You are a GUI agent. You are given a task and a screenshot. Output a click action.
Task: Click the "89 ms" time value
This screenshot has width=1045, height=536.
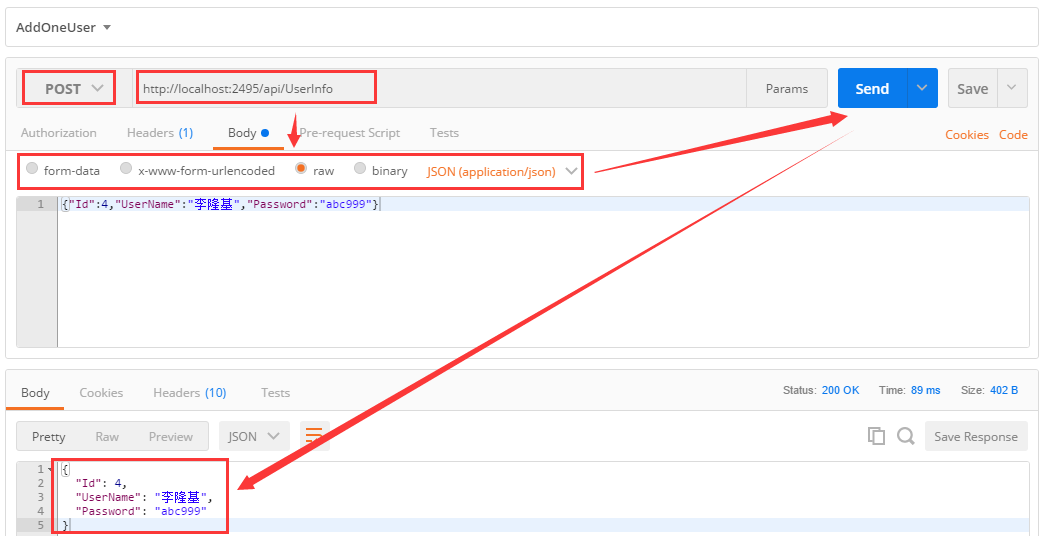pyautogui.click(x=926, y=390)
